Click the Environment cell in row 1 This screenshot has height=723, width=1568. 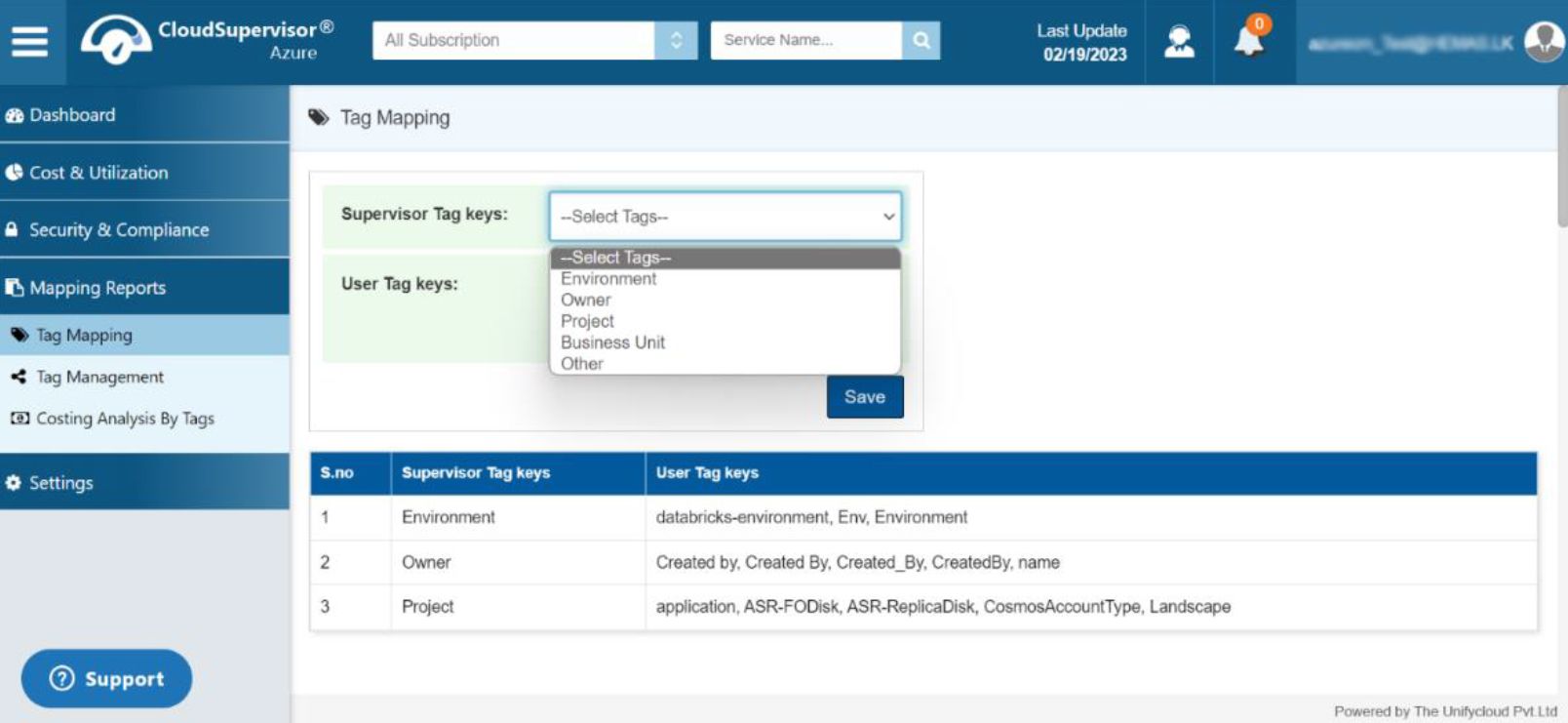pyautogui.click(x=518, y=518)
